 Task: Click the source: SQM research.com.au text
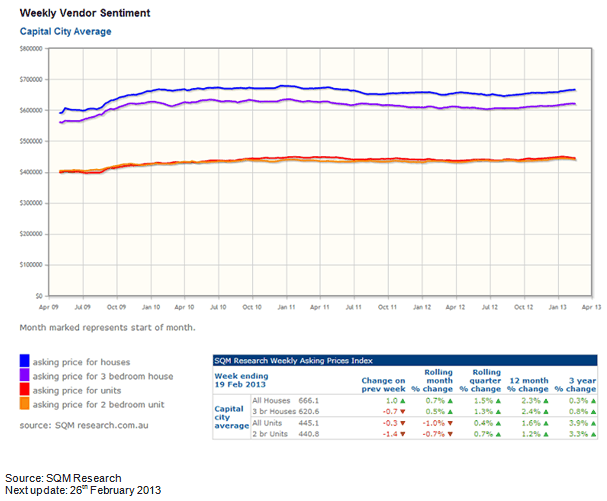pos(85,425)
